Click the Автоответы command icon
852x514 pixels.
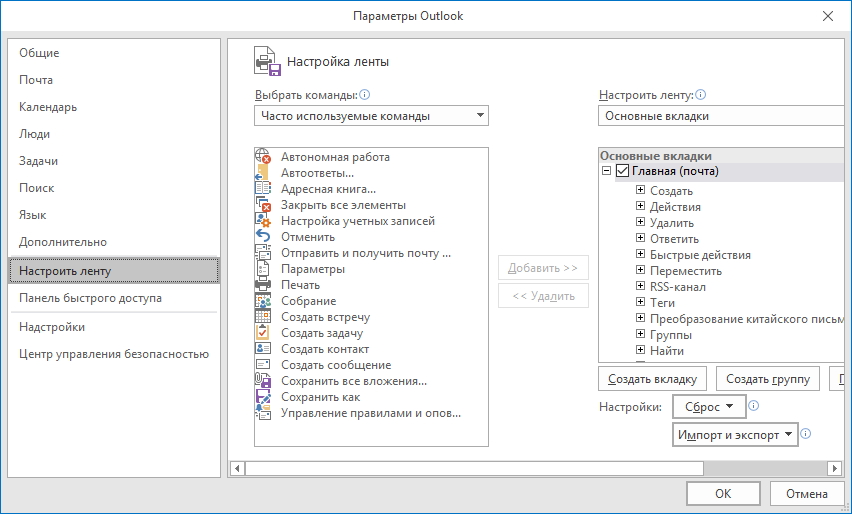(x=263, y=173)
